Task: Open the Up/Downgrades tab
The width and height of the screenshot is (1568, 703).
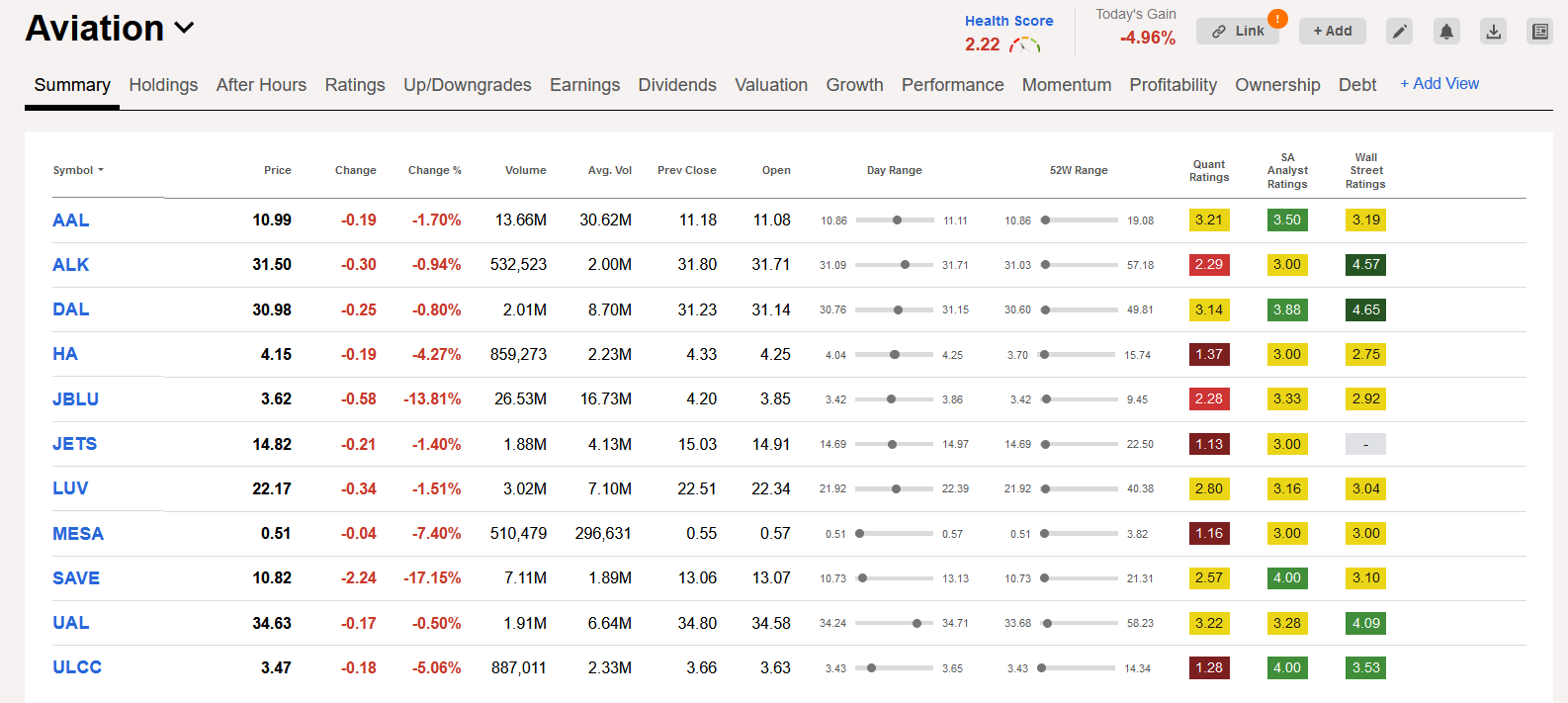Action: point(468,85)
